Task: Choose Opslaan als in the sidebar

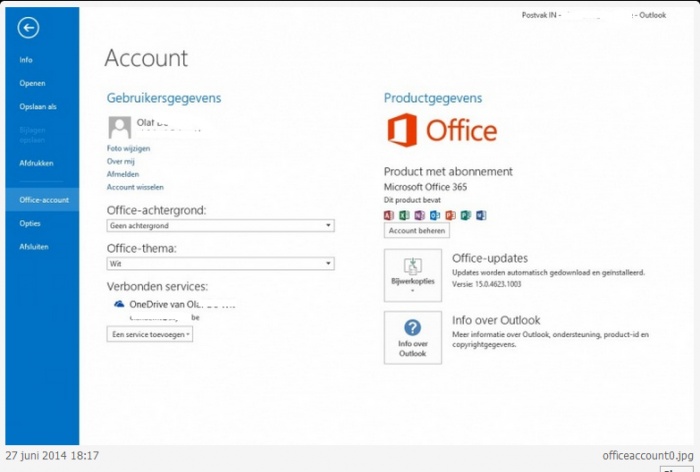Action: point(38,107)
